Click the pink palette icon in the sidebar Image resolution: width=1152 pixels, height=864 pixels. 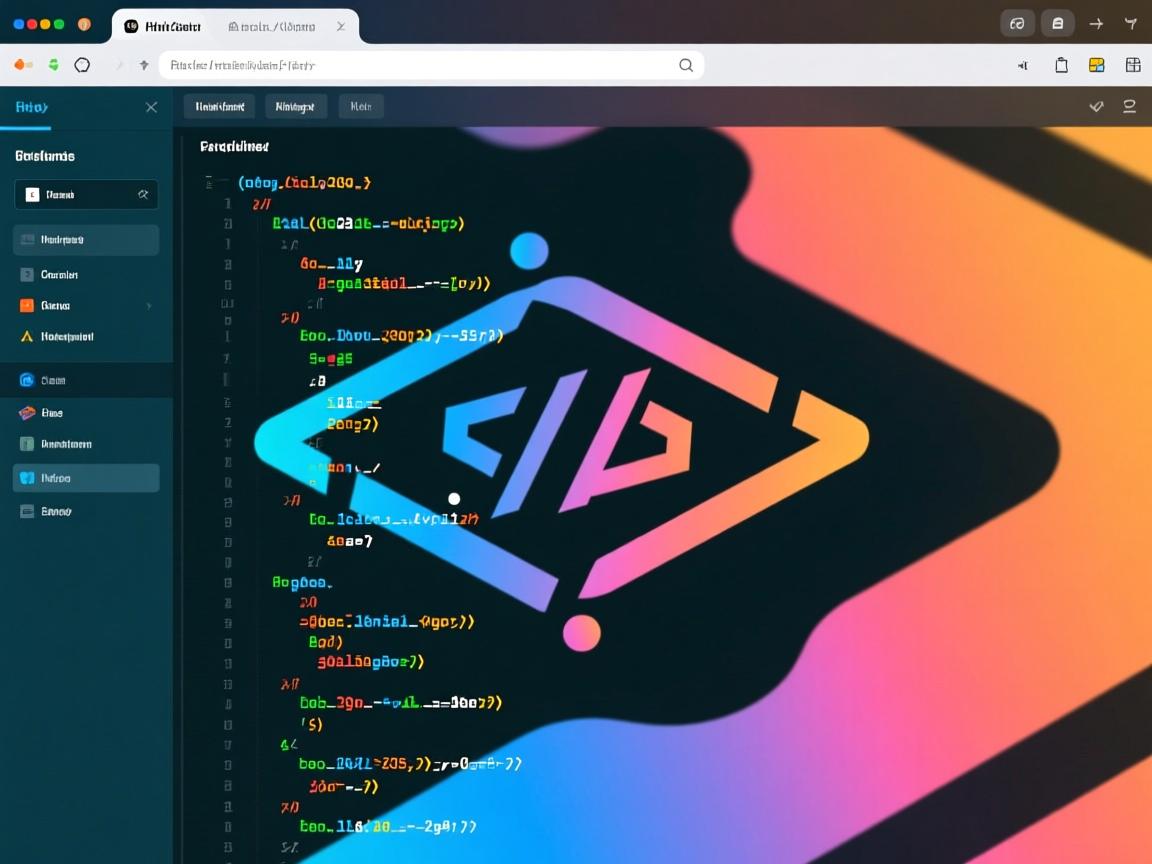point(26,412)
